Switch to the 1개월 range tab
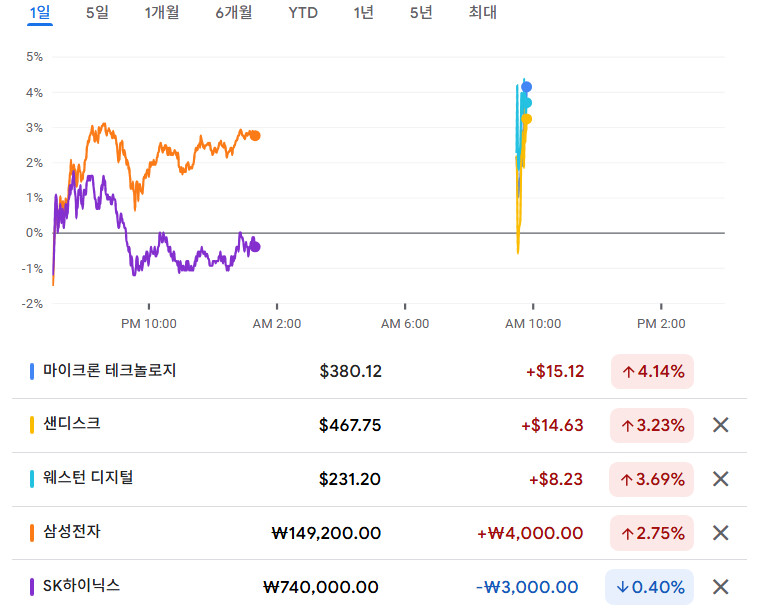This screenshot has width=781, height=608. pyautogui.click(x=161, y=13)
